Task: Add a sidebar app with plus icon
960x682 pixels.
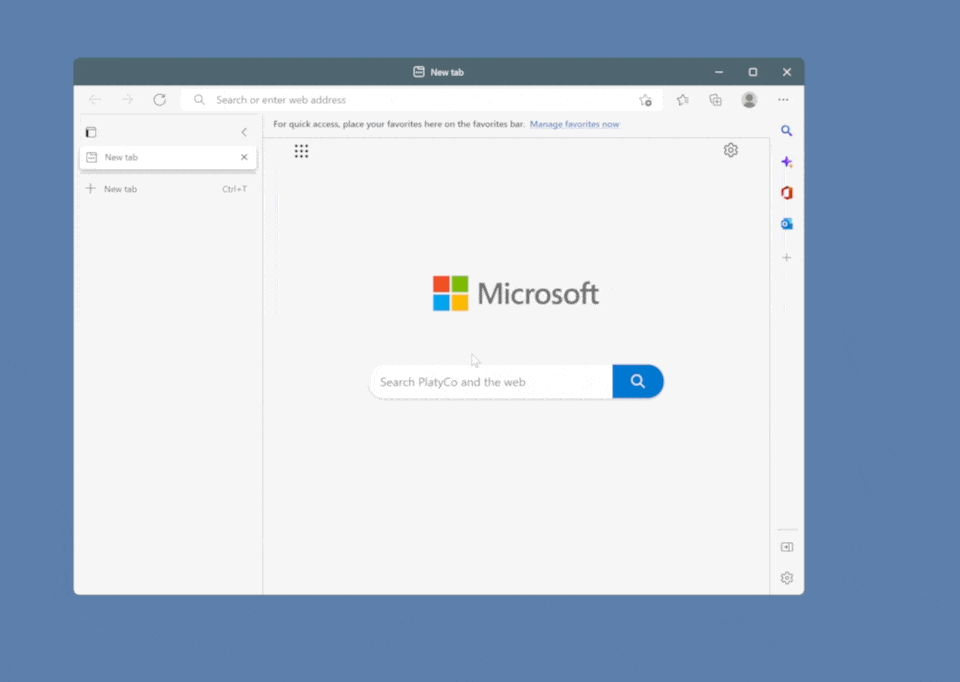Action: click(x=787, y=258)
